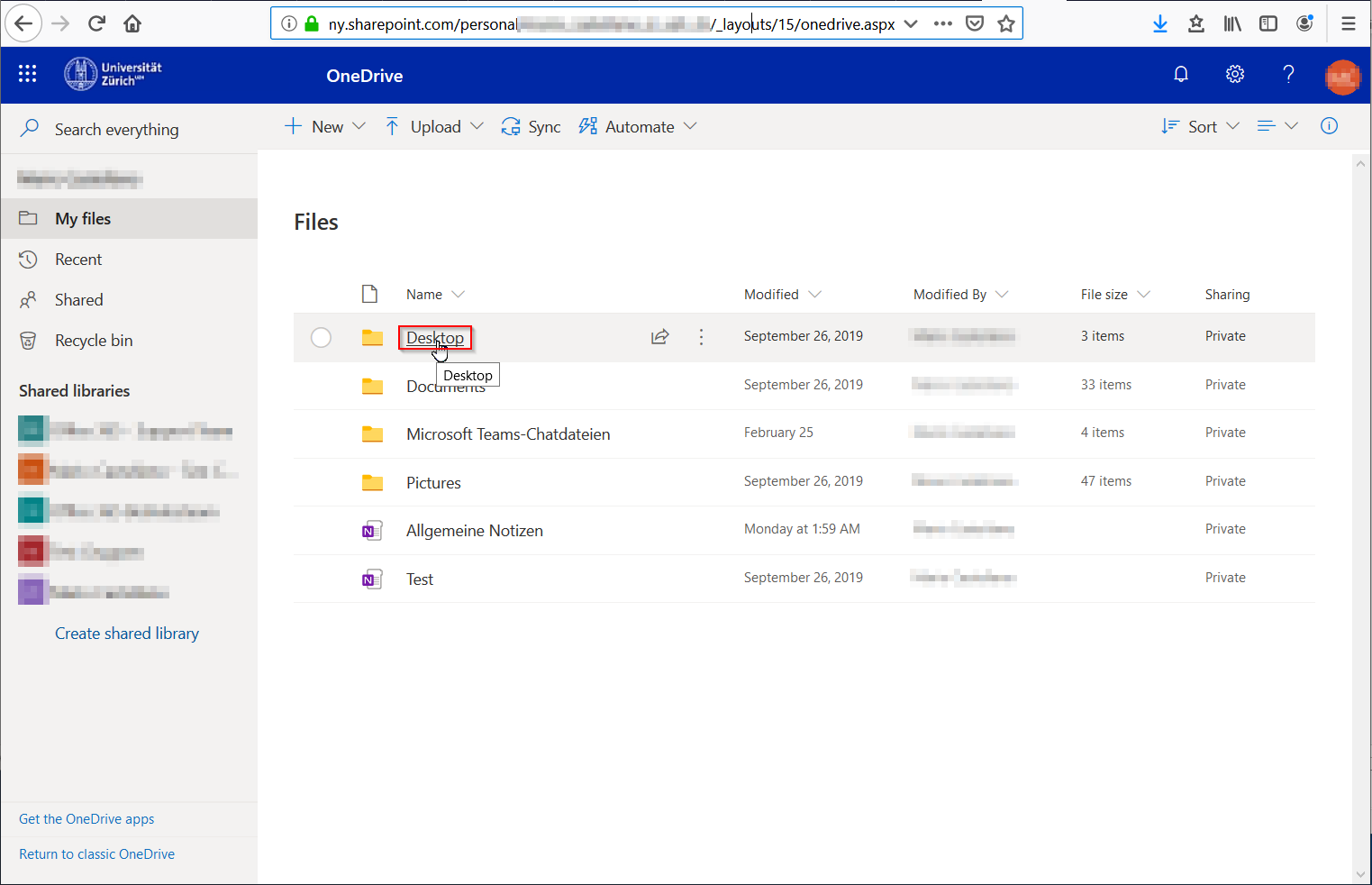
Task: Open the settings gear in OneDrive header
Action: pos(1235,74)
